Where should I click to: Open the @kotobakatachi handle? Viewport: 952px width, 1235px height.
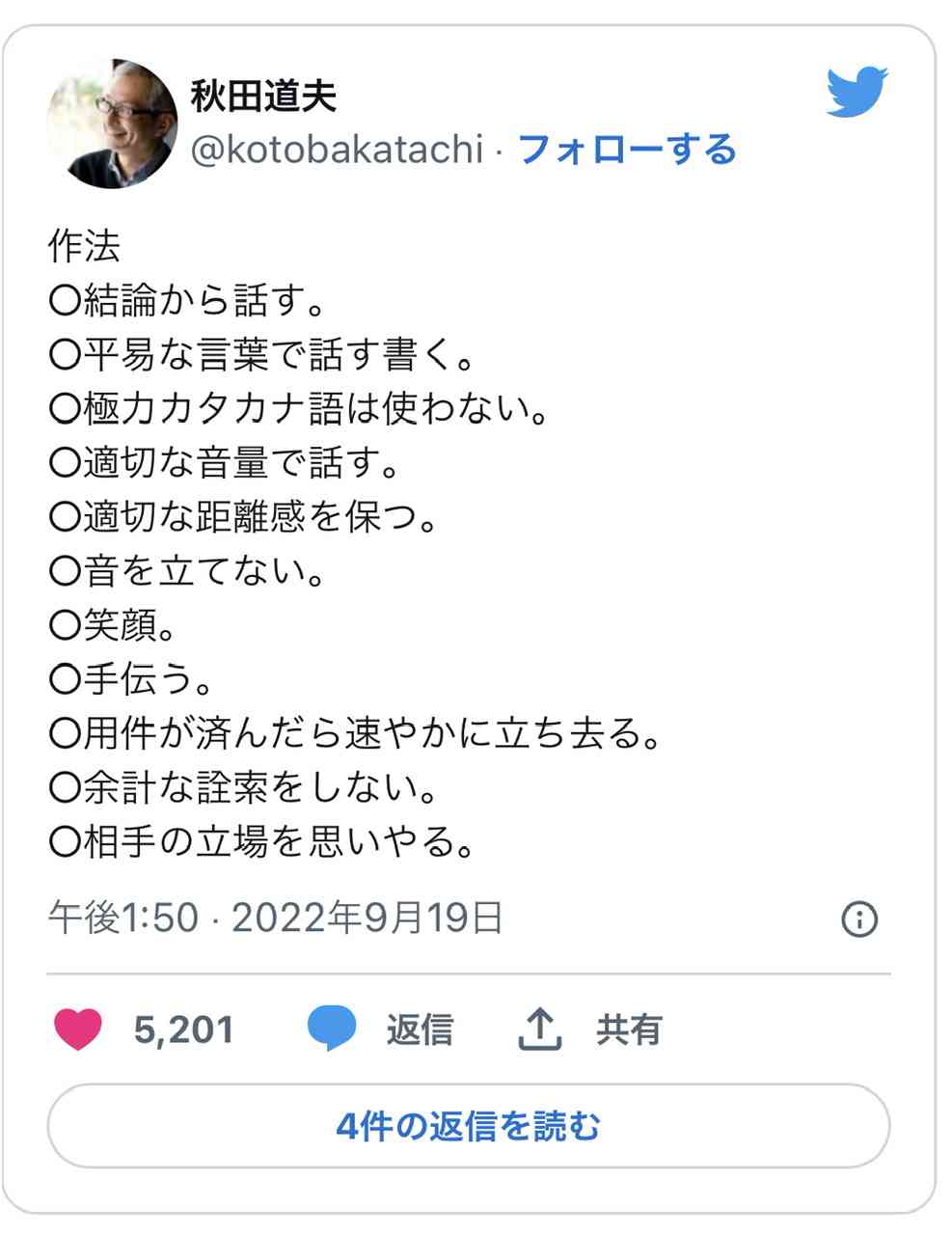337,150
